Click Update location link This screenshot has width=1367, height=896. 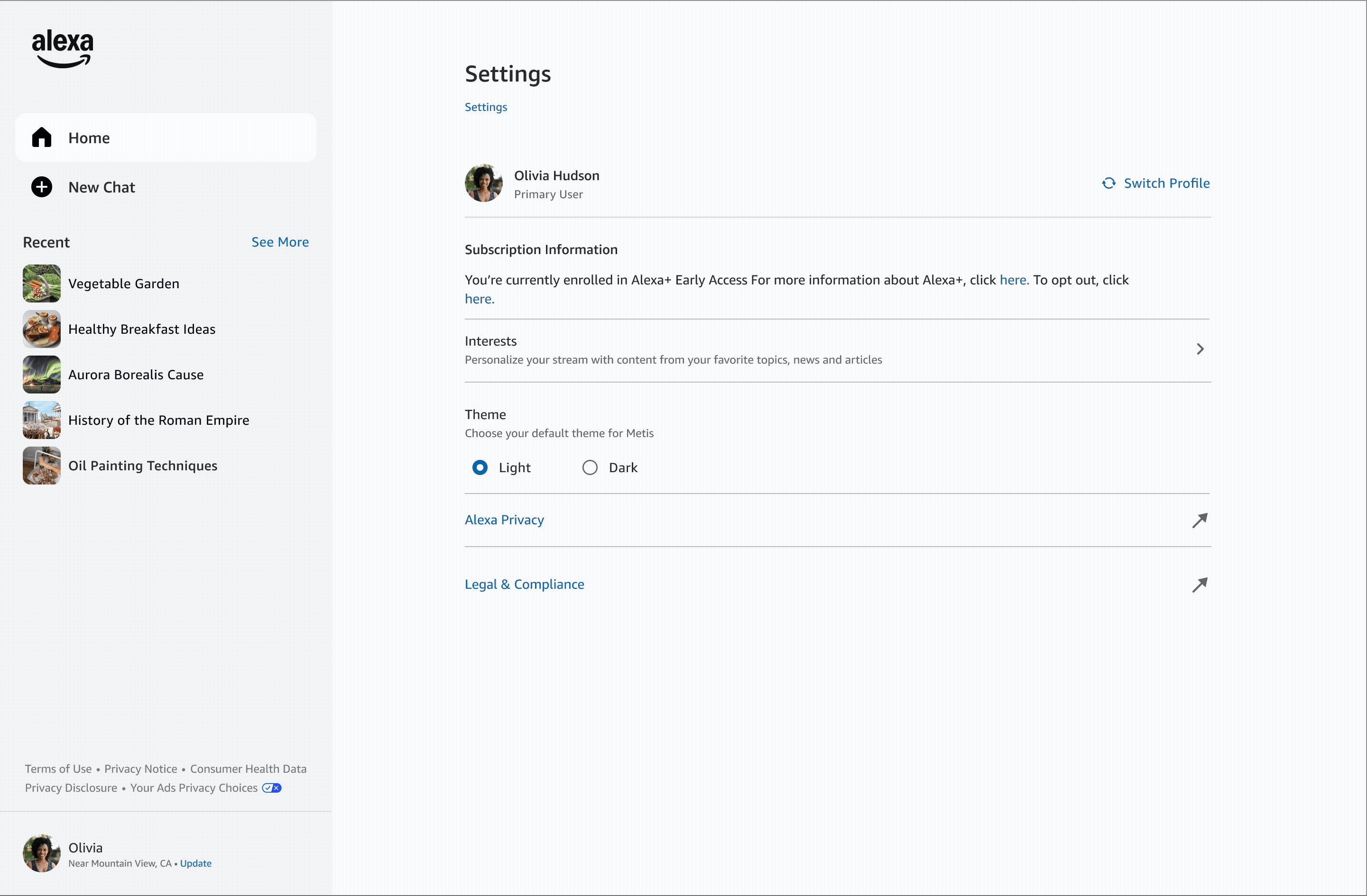[196, 863]
